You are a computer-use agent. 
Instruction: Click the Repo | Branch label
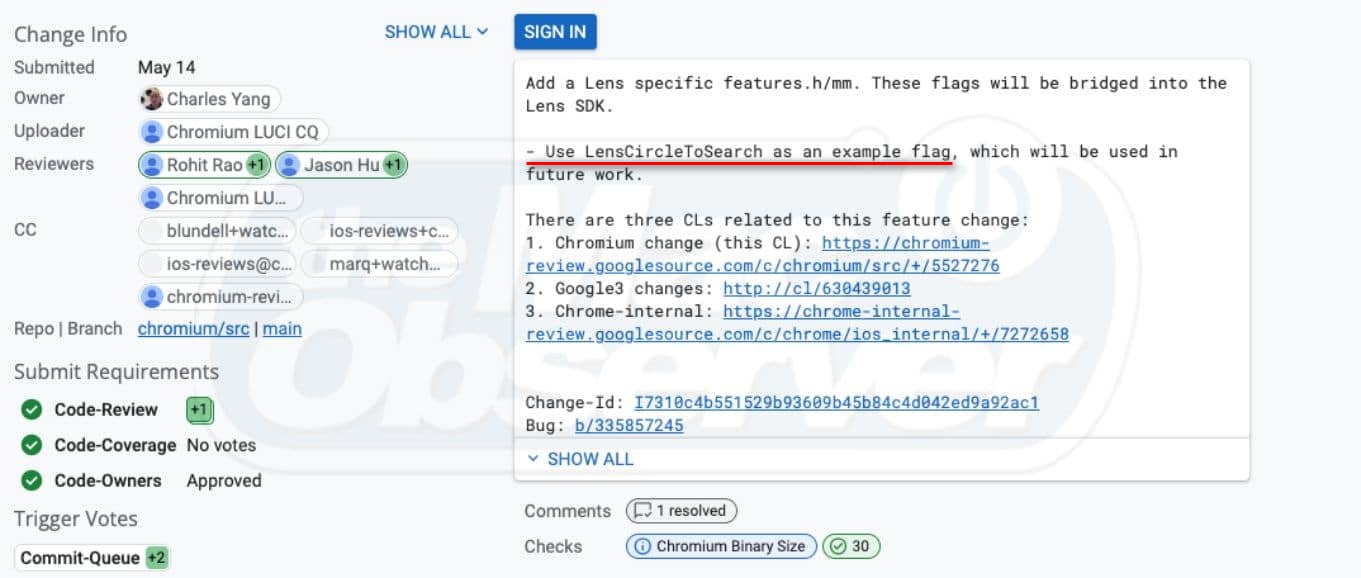point(68,329)
